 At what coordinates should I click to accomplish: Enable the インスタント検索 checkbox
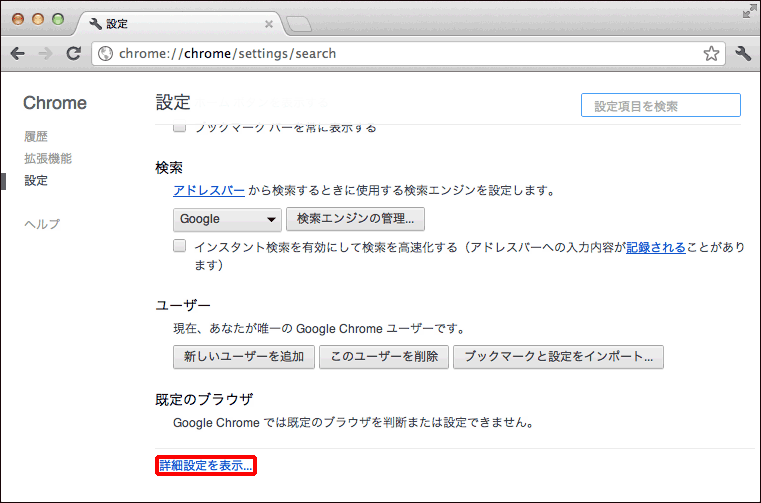[180, 246]
